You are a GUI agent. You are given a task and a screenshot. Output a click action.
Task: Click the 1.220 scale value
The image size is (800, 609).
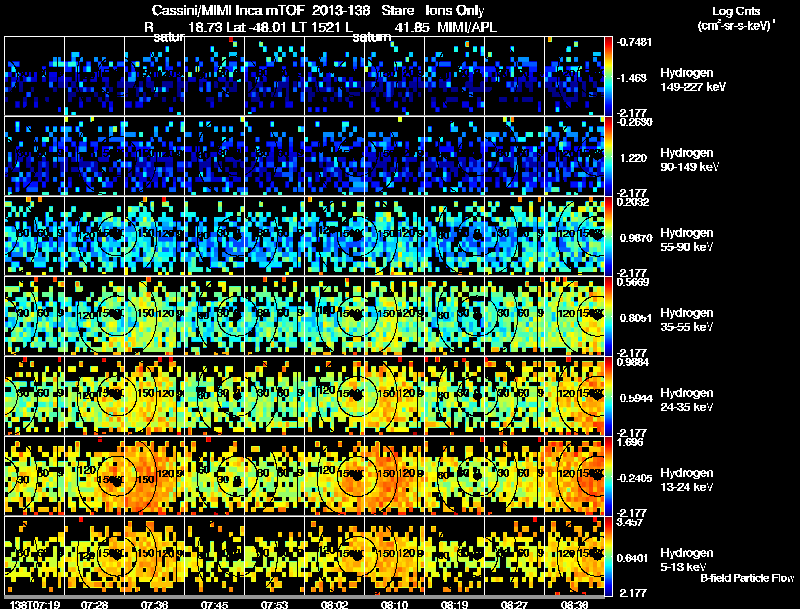[633, 158]
